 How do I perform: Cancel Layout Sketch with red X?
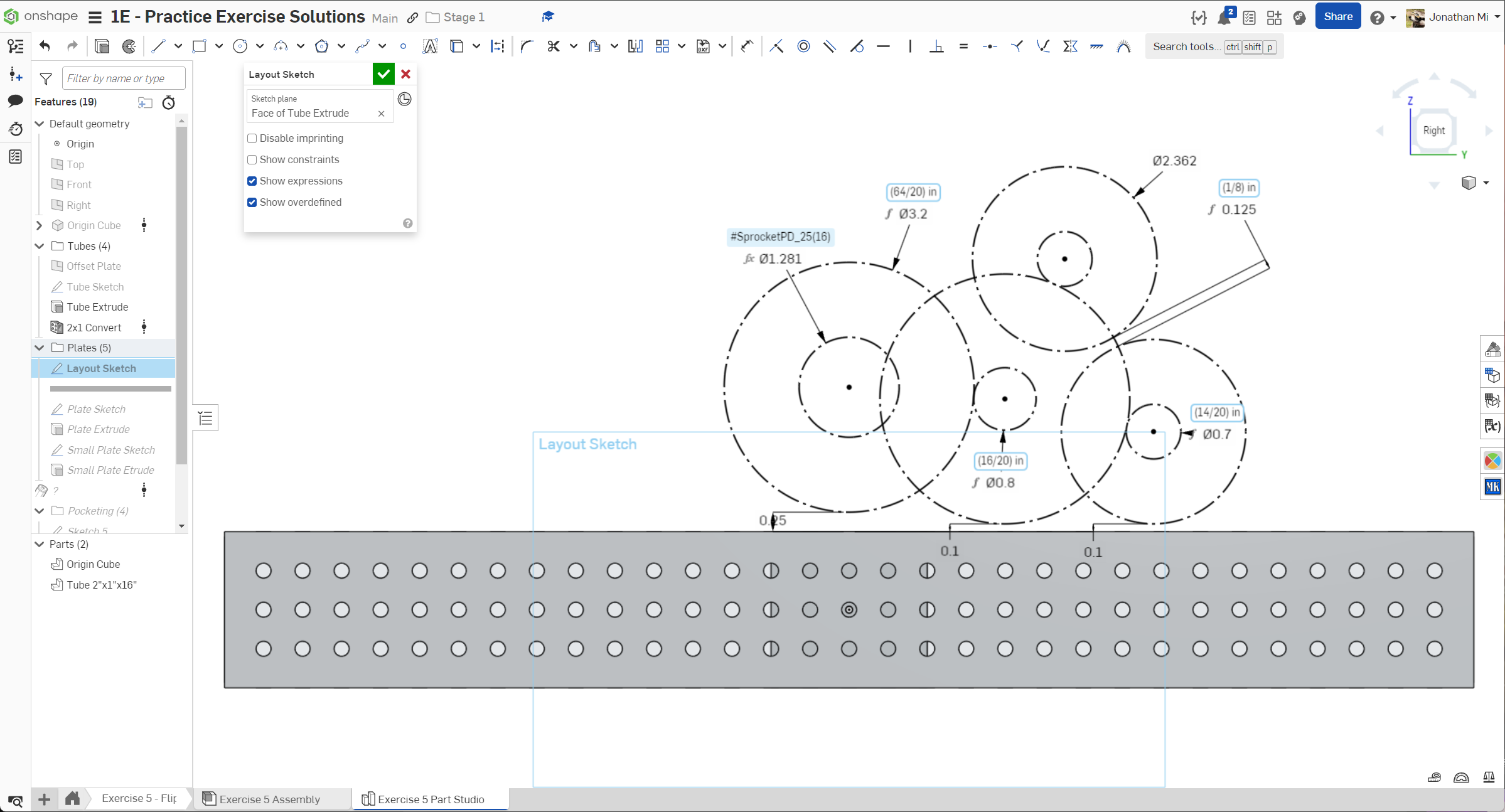[x=405, y=74]
